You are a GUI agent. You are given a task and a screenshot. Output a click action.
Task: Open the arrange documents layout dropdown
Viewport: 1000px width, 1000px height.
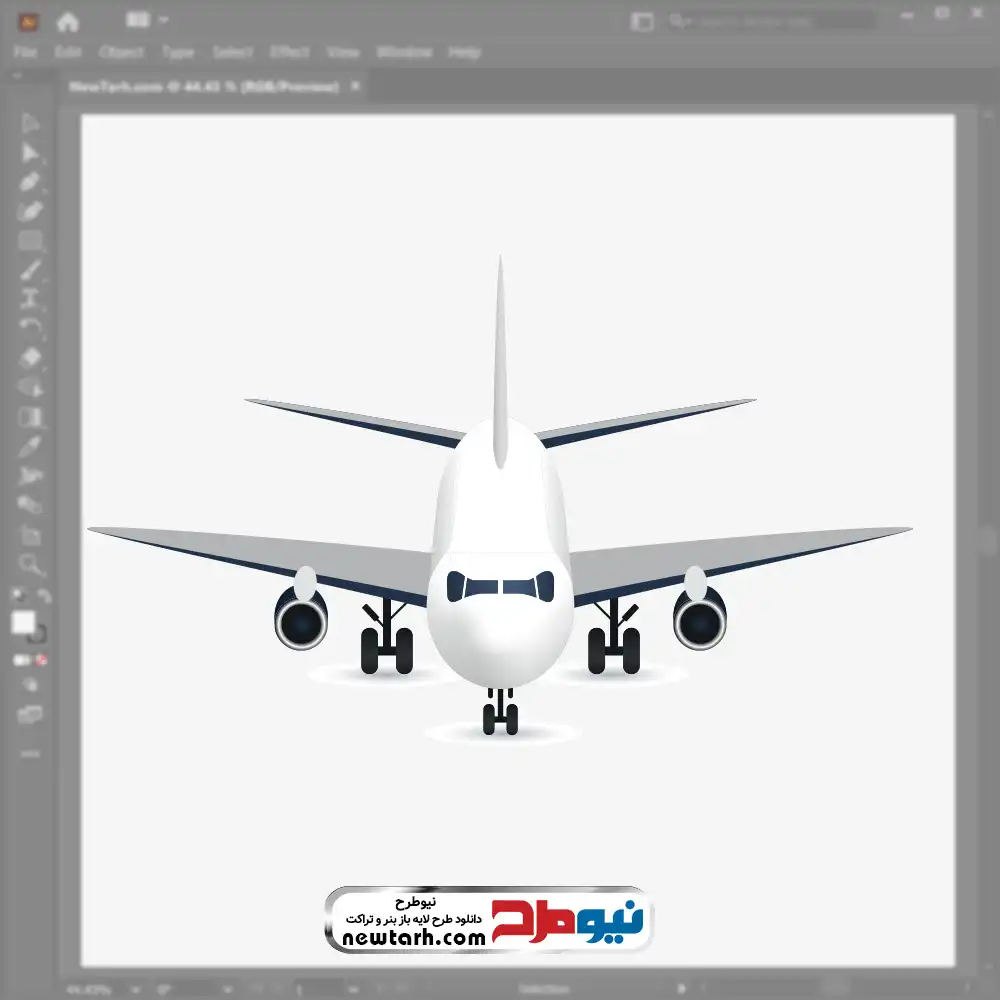(x=147, y=20)
